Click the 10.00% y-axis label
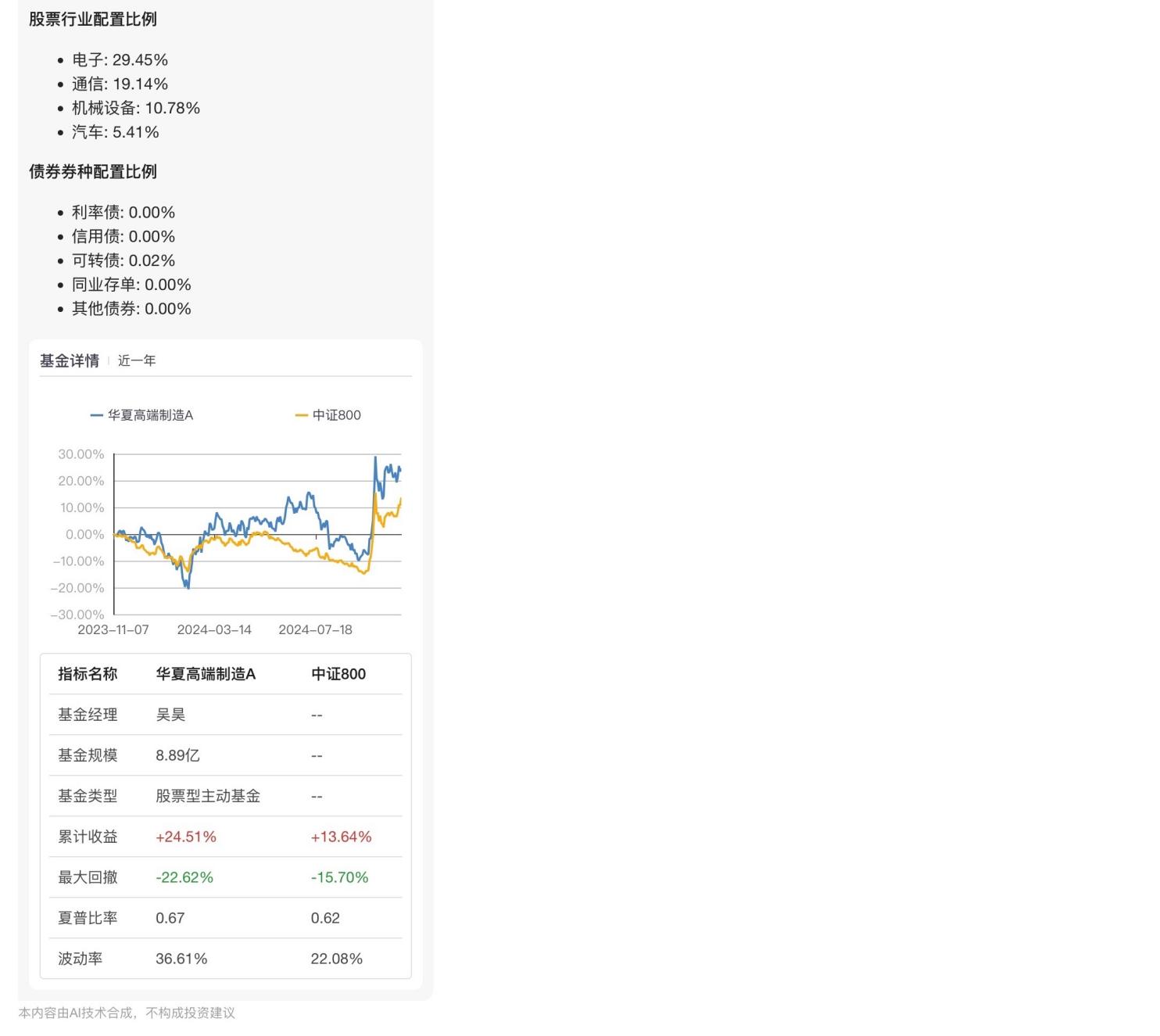The height and width of the screenshot is (1036, 1160). click(81, 507)
